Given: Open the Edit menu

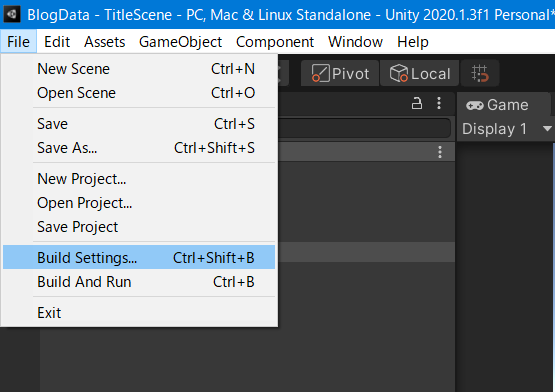Looking at the screenshot, I should pyautogui.click(x=57, y=42).
